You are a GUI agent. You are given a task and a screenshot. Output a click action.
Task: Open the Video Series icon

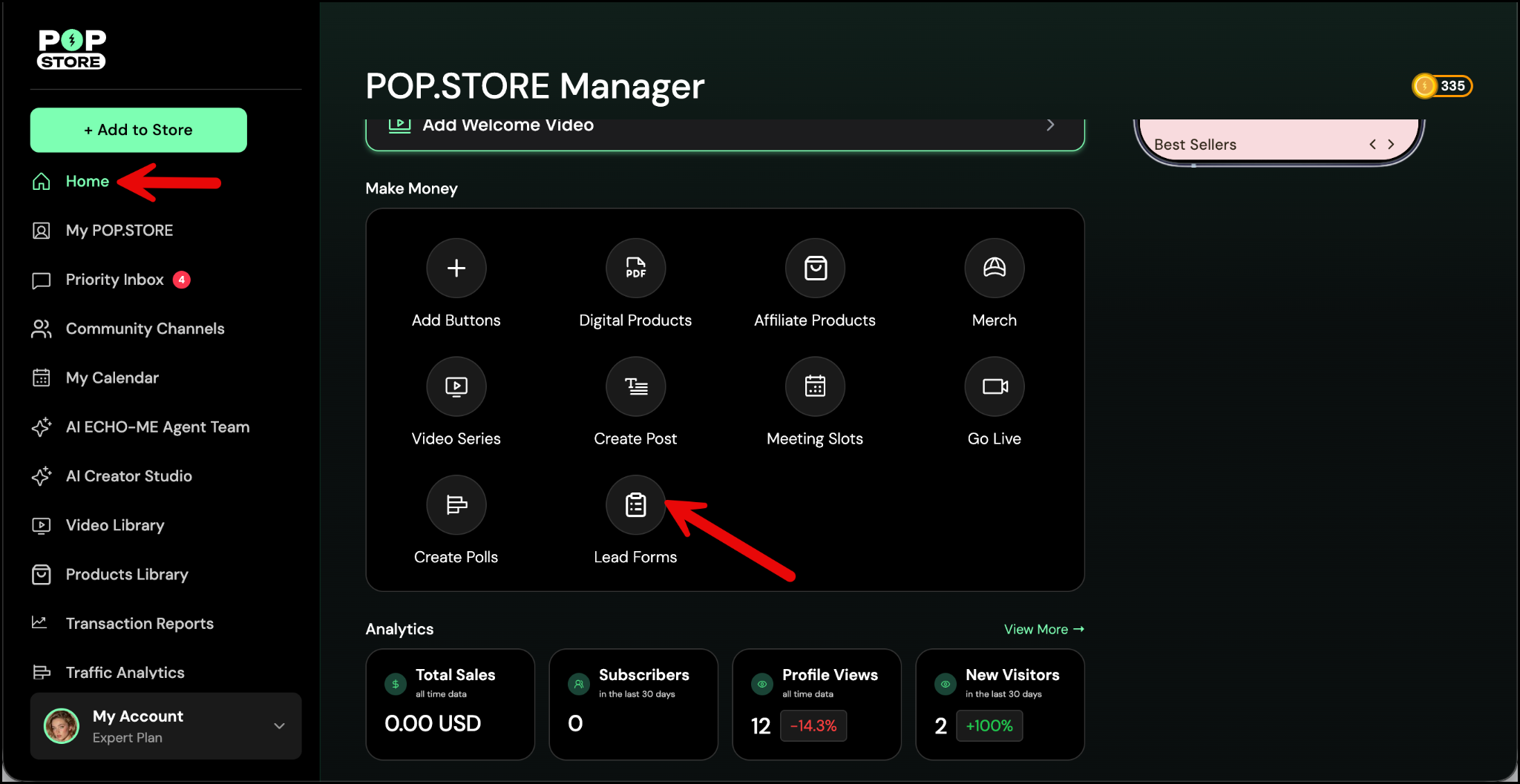pyautogui.click(x=456, y=386)
